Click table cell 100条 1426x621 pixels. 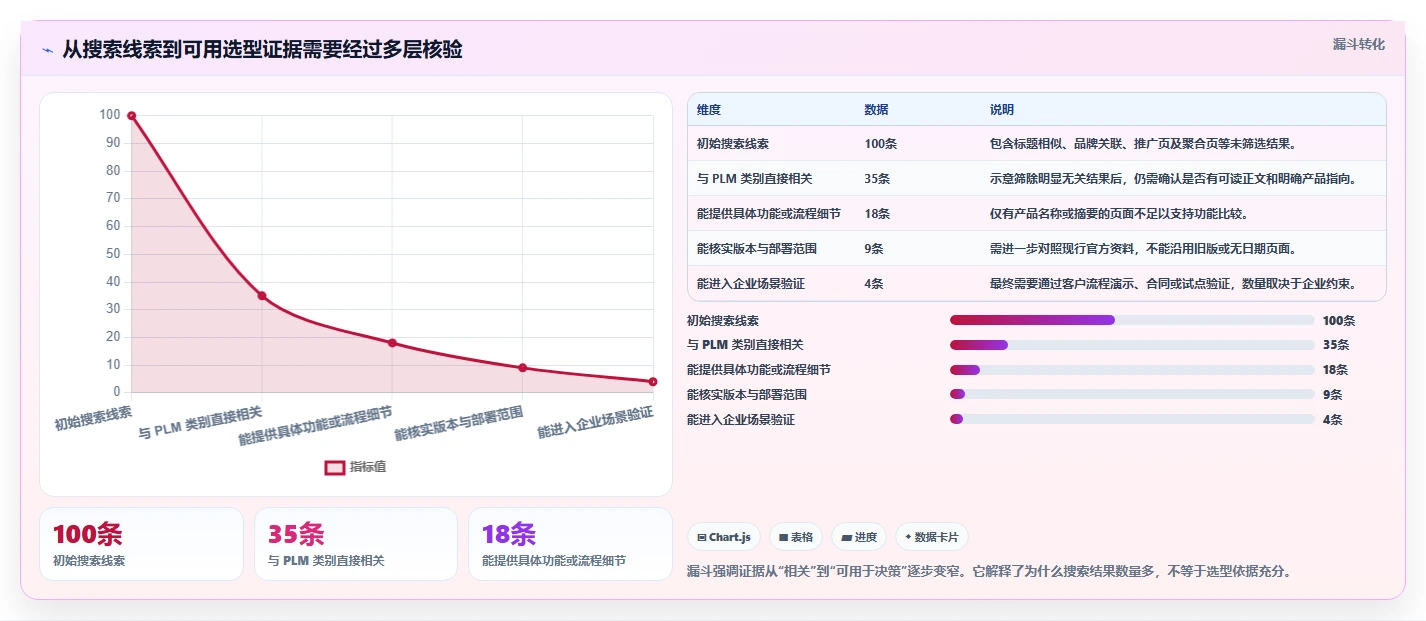point(881,144)
